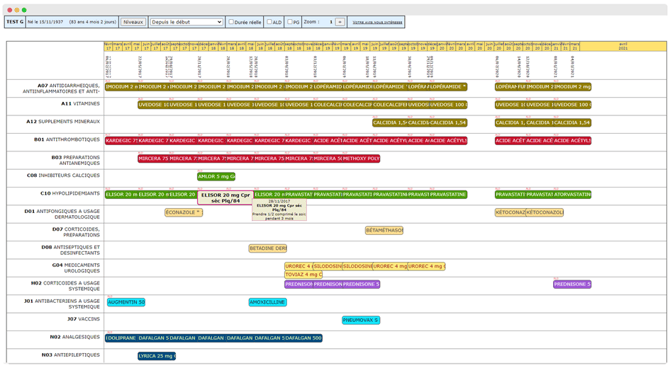Click the TOVIAZ 4 mg bar
The height and width of the screenshot is (368, 670).
click(303, 275)
